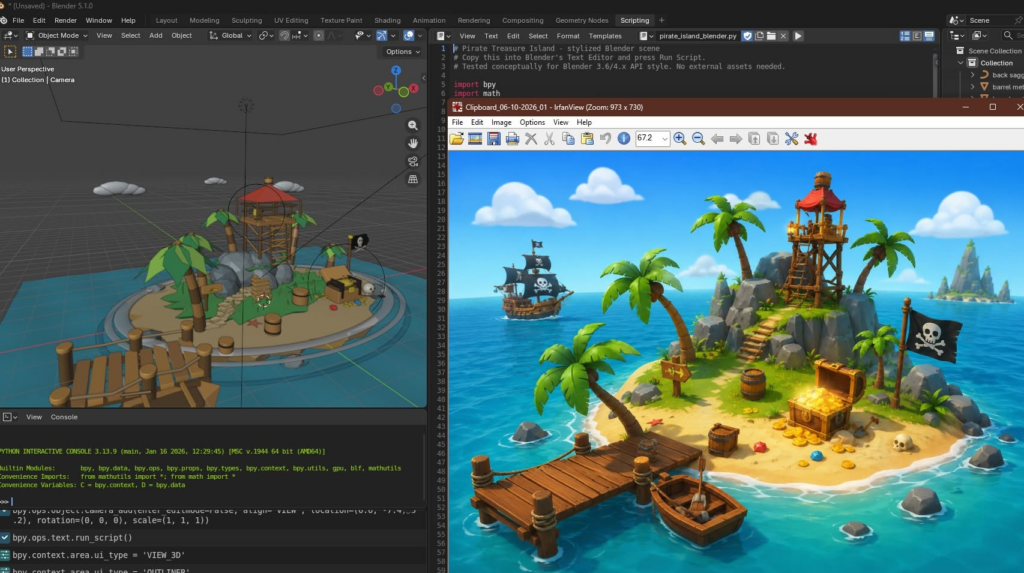Click the IrfanView Save disk icon
Screen dimensions: 1024x573
pyautogui.click(x=494, y=139)
